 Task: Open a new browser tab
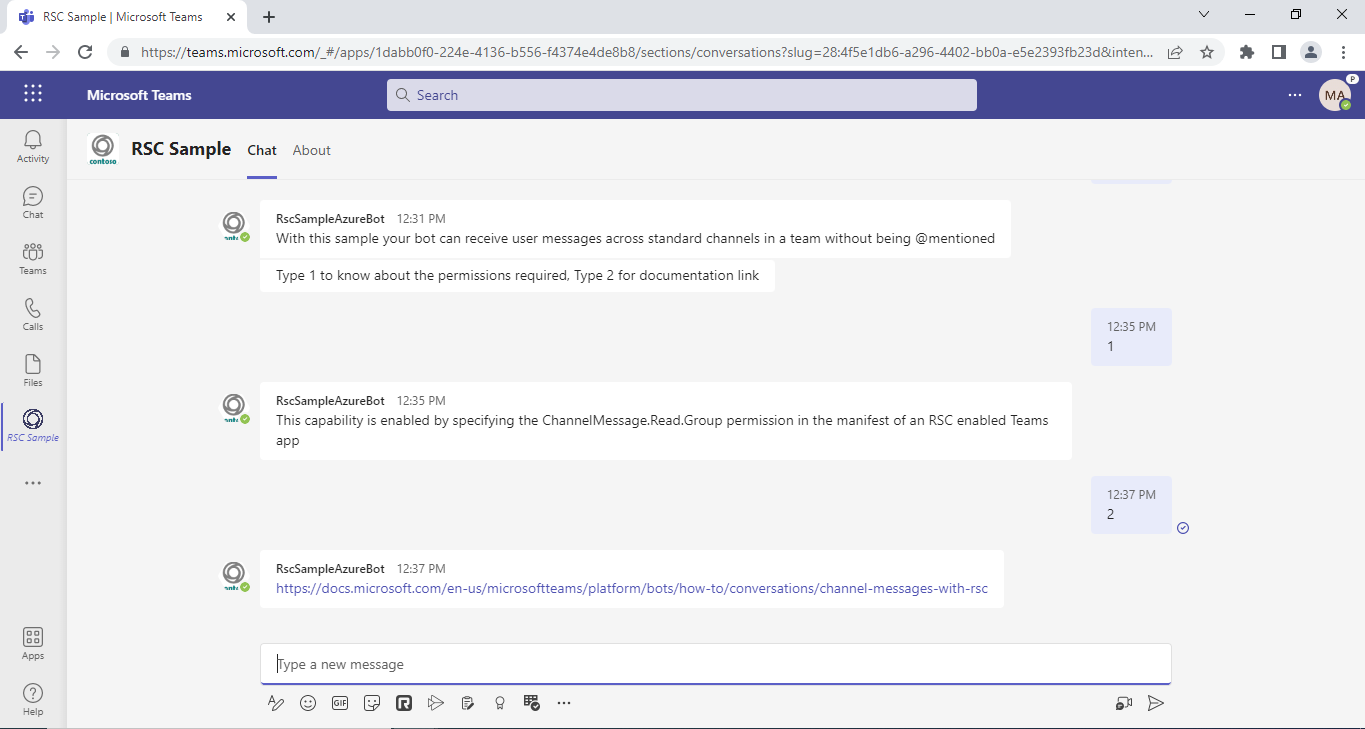click(x=269, y=17)
